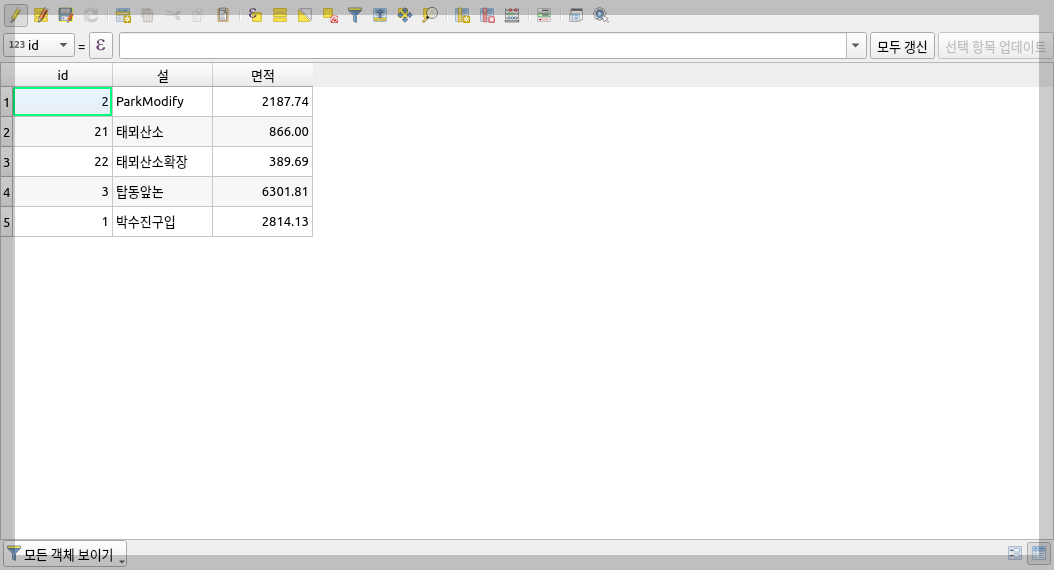Click the id cell with value 3
The height and width of the screenshot is (570, 1054).
[63, 192]
